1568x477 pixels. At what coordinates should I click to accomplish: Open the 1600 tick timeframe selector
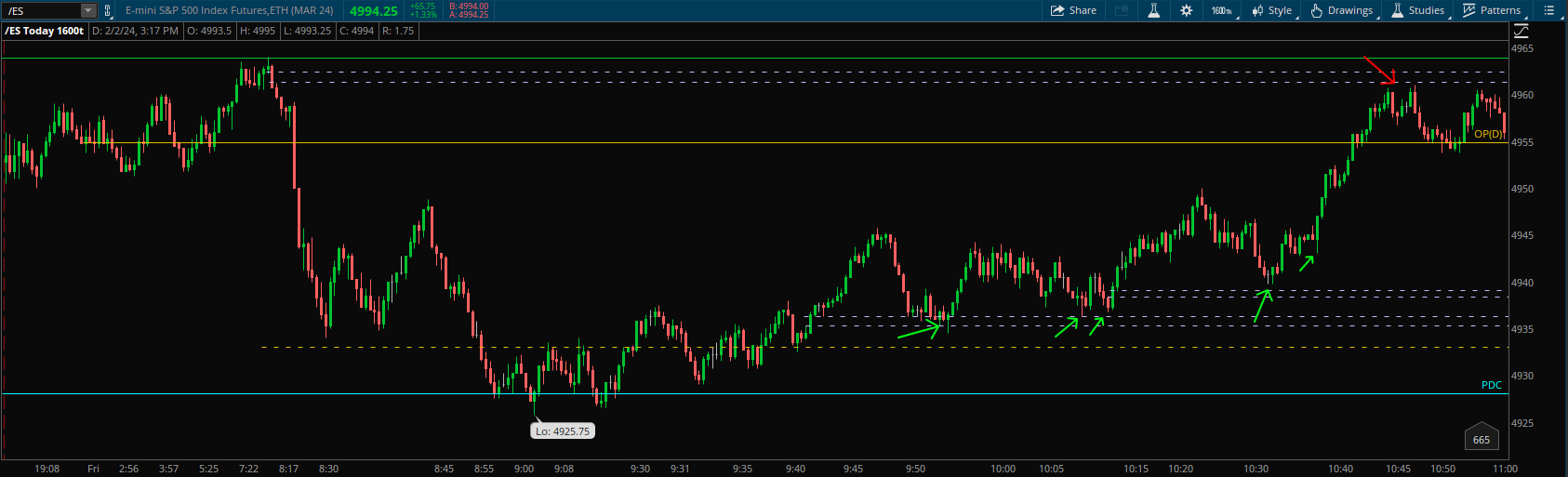click(x=1221, y=10)
